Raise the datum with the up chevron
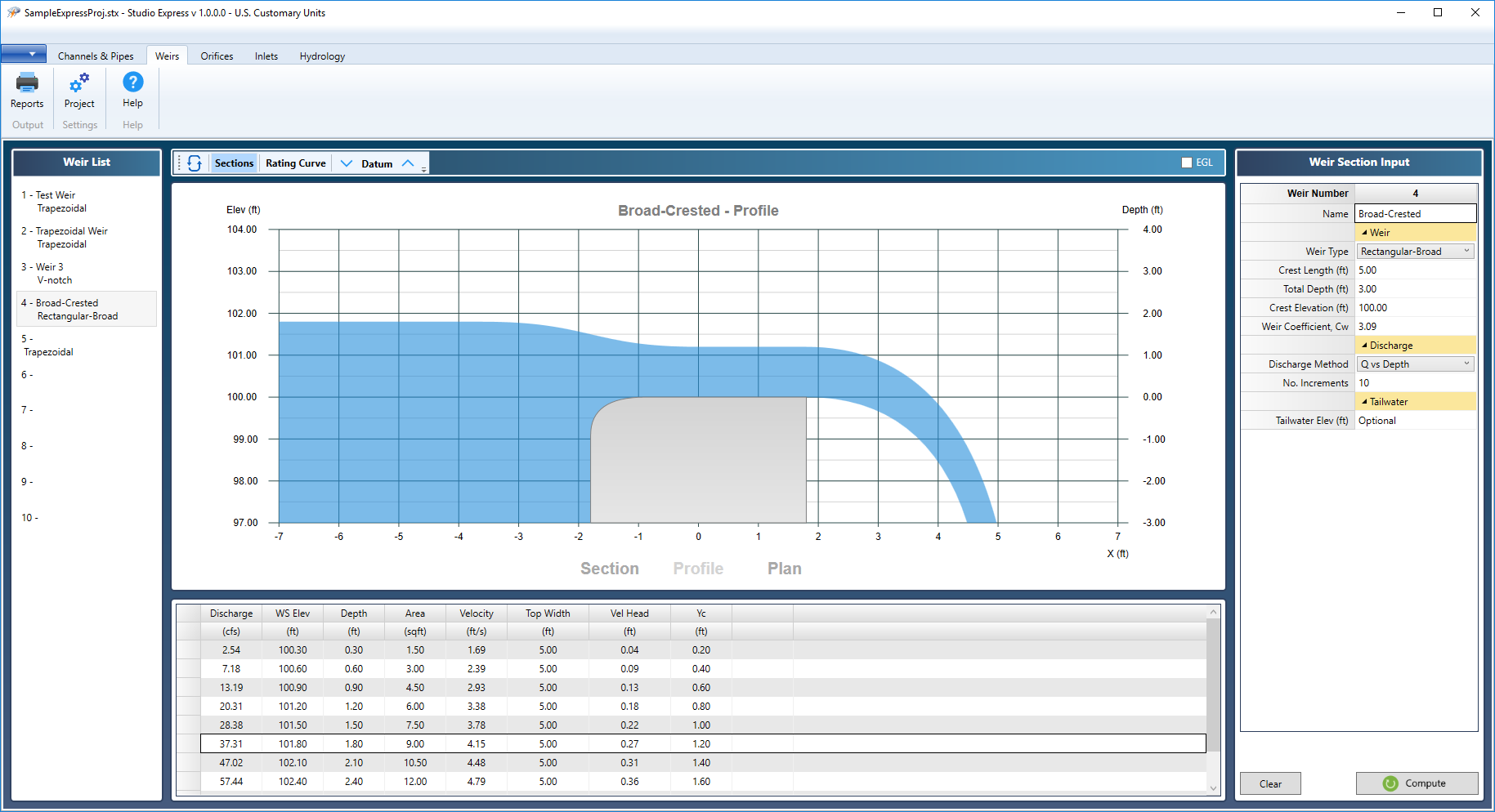This screenshot has height=812, width=1495. 408,163
